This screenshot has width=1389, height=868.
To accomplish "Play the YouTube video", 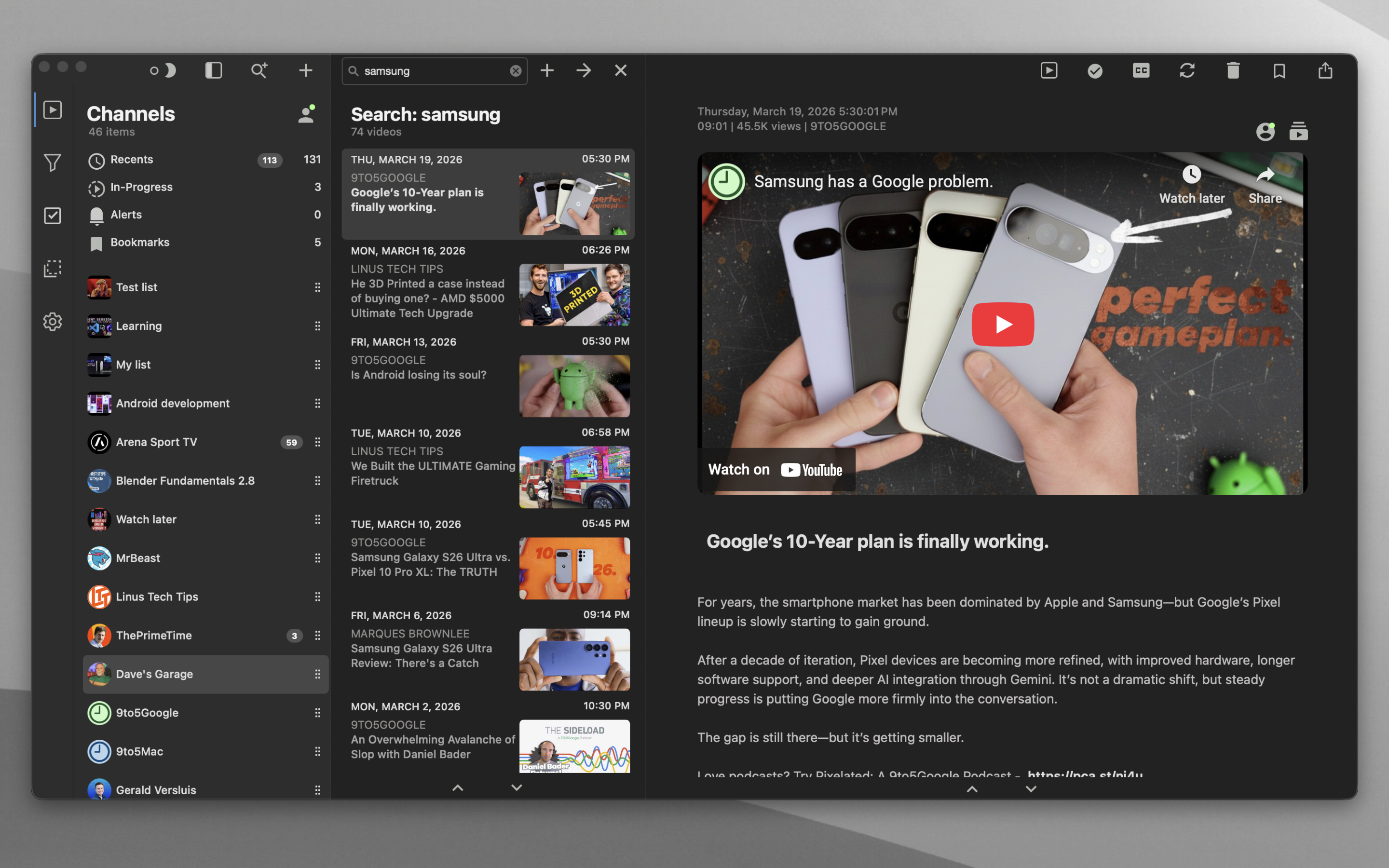I will pyautogui.click(x=1002, y=324).
